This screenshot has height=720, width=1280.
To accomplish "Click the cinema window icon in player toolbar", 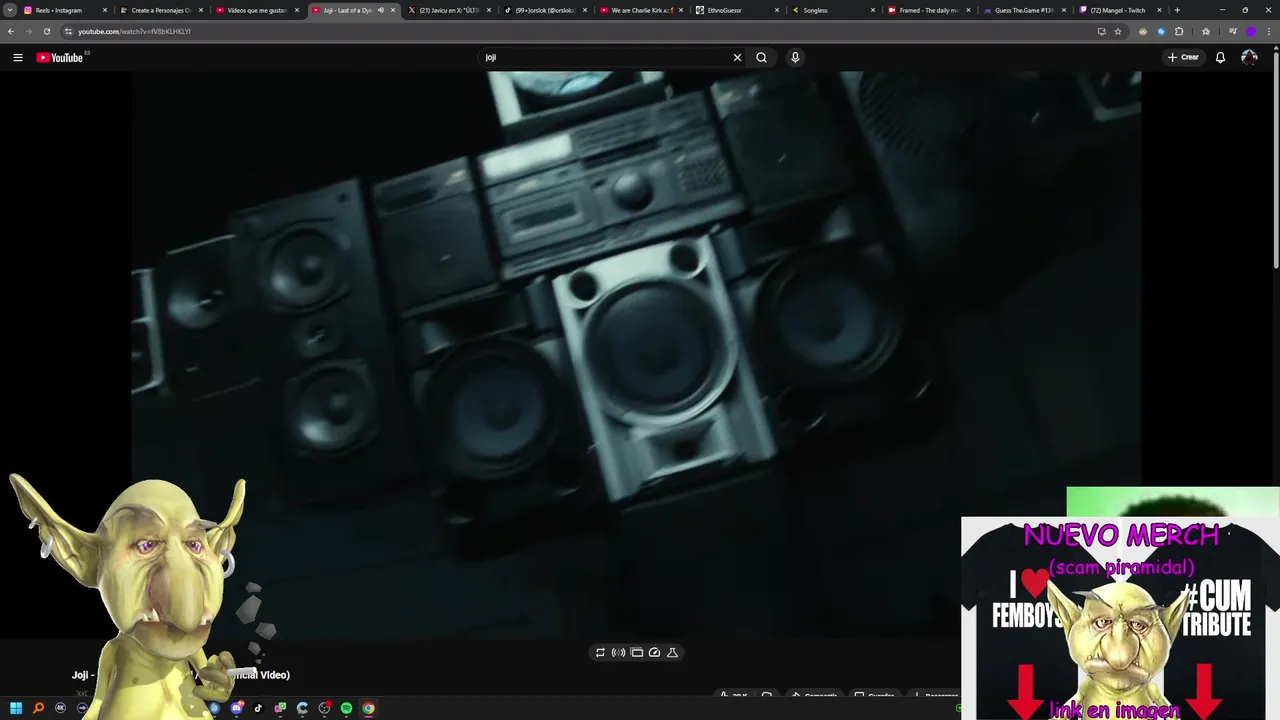I will coord(636,652).
